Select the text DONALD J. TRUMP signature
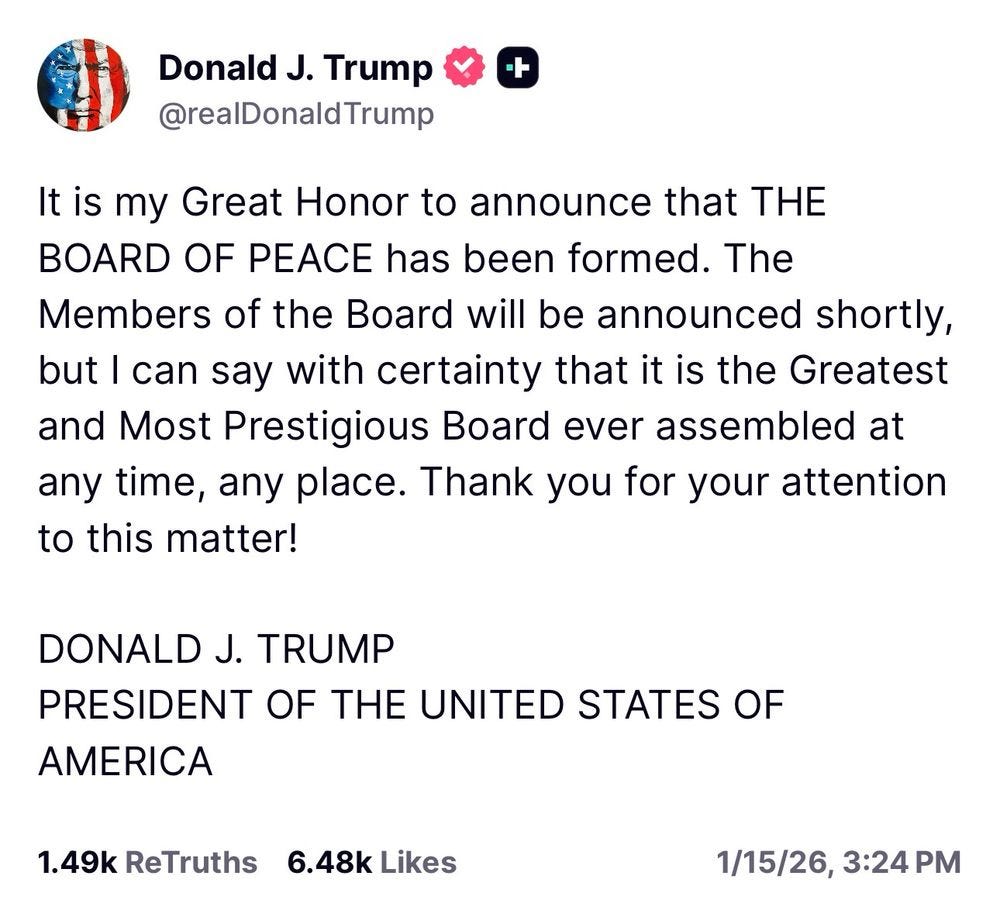 coord(215,649)
